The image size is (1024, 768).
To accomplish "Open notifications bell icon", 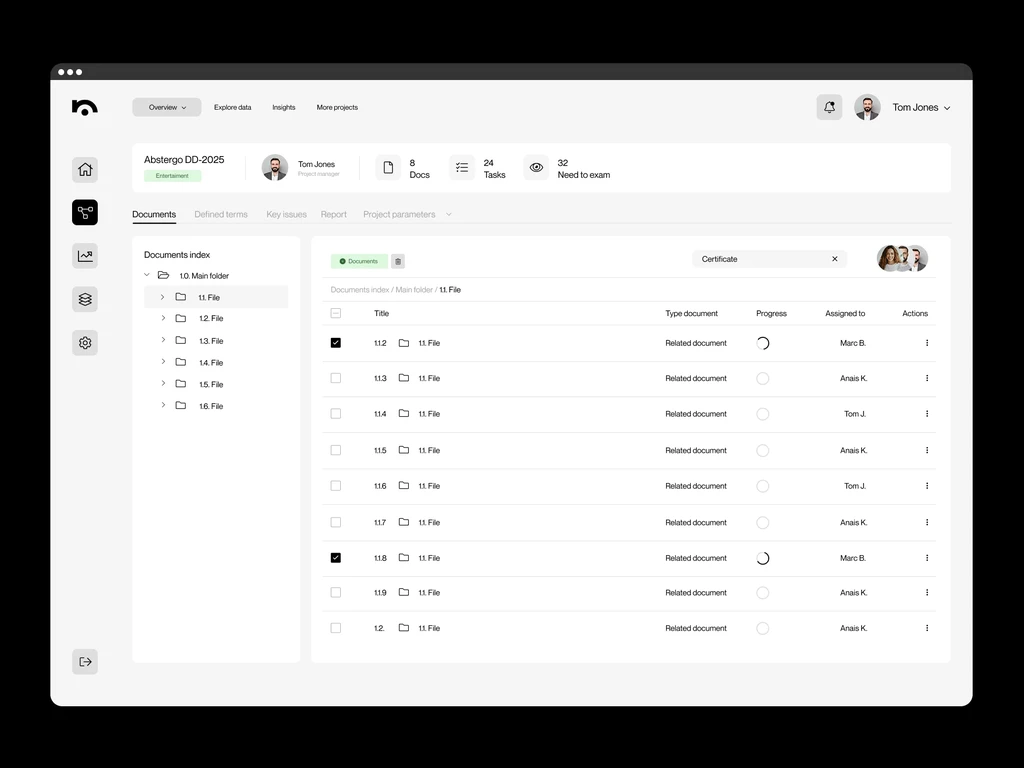I will tap(829, 107).
